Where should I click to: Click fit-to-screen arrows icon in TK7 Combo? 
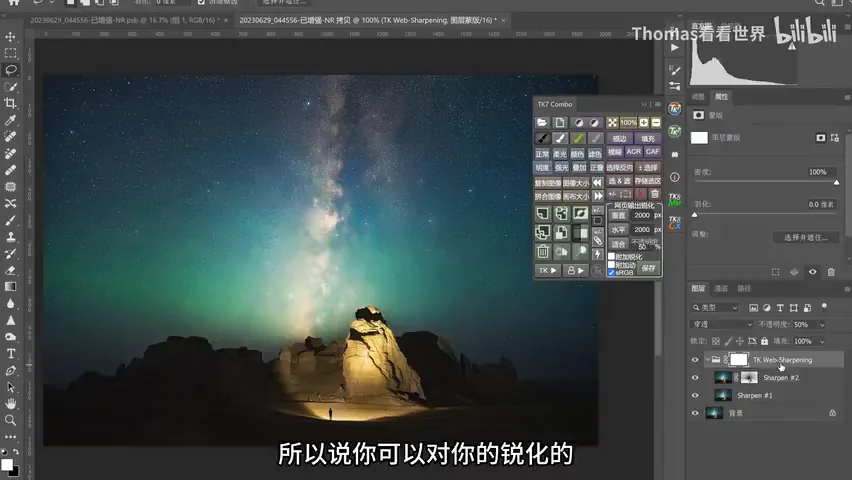click(612, 123)
